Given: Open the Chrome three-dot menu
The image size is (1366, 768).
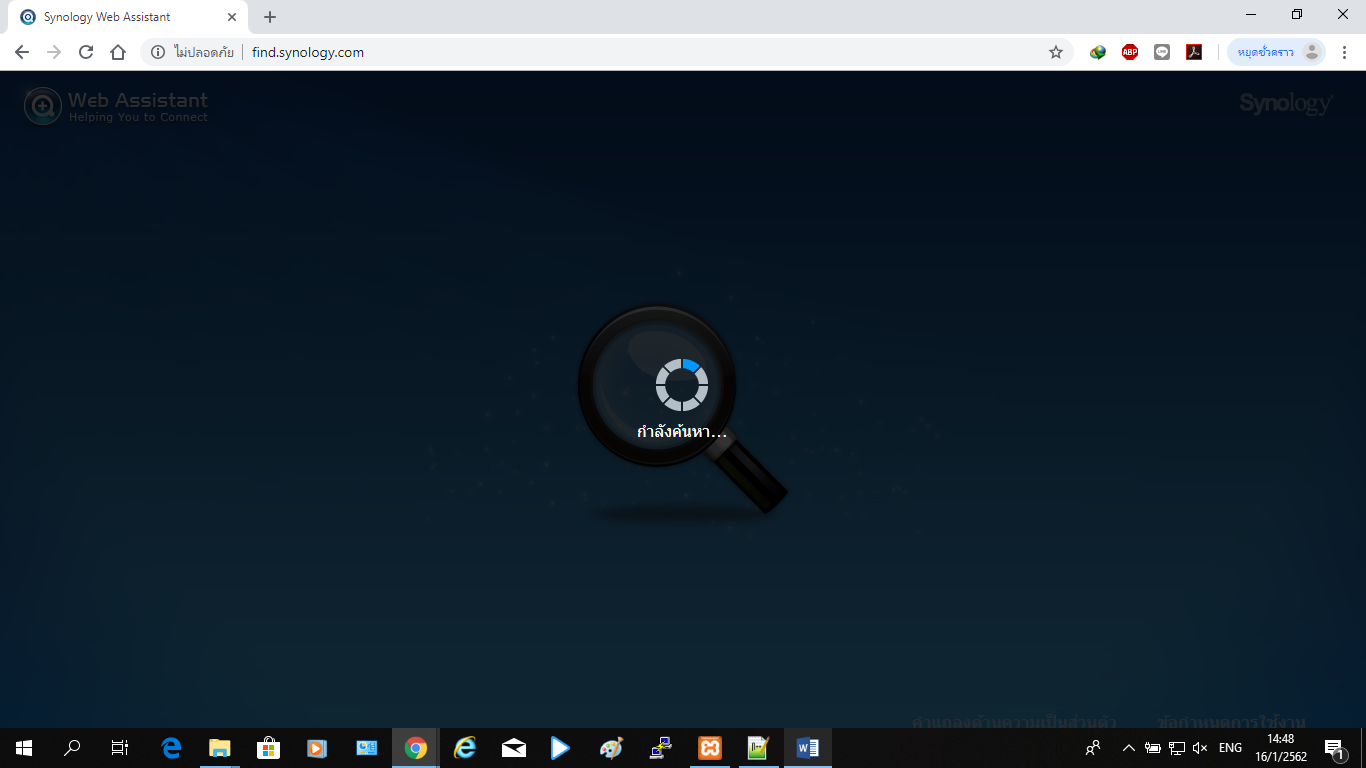Looking at the screenshot, I should 1344,52.
